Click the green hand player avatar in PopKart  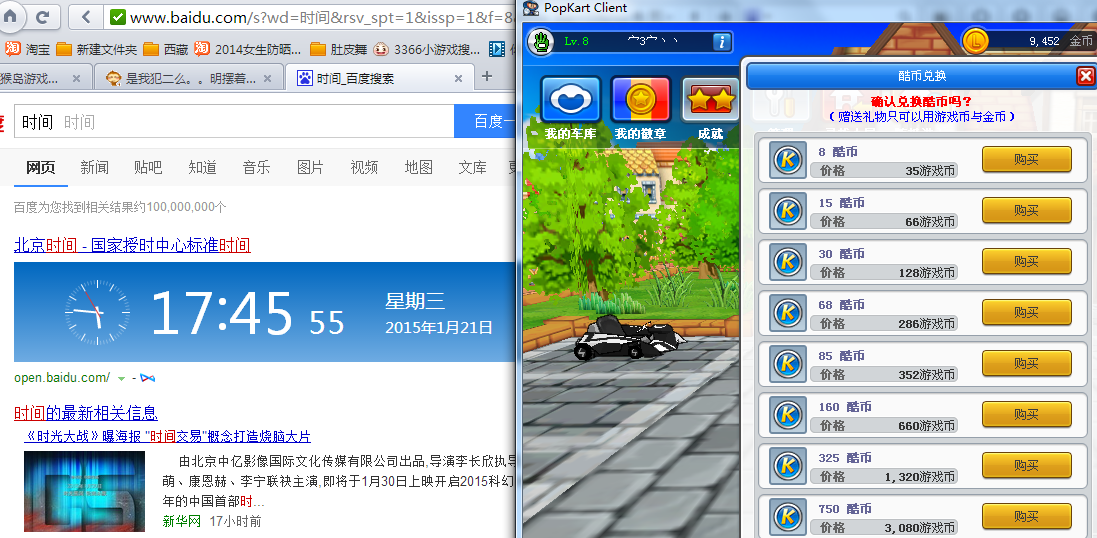coord(541,41)
